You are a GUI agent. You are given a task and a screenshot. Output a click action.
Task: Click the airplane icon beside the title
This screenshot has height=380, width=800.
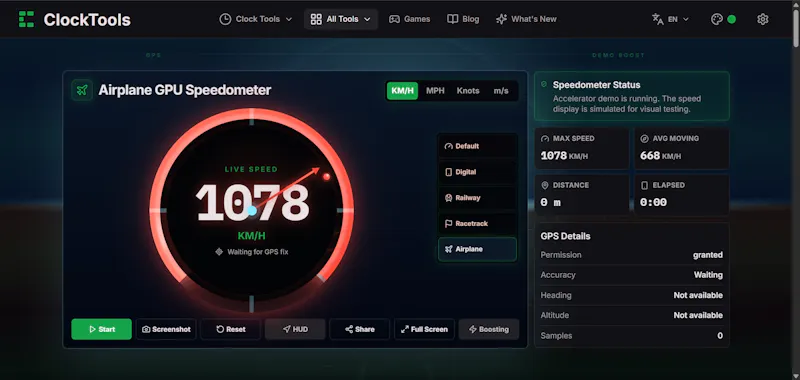(x=82, y=90)
